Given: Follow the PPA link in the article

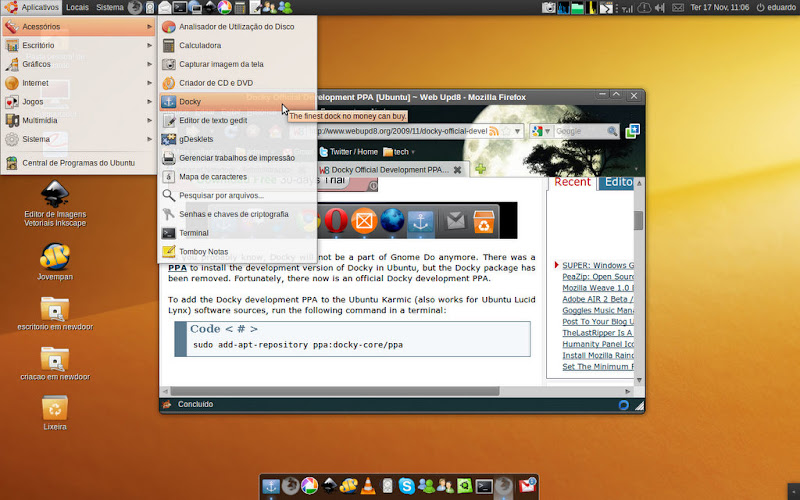Looking at the screenshot, I should pyautogui.click(x=177, y=267).
